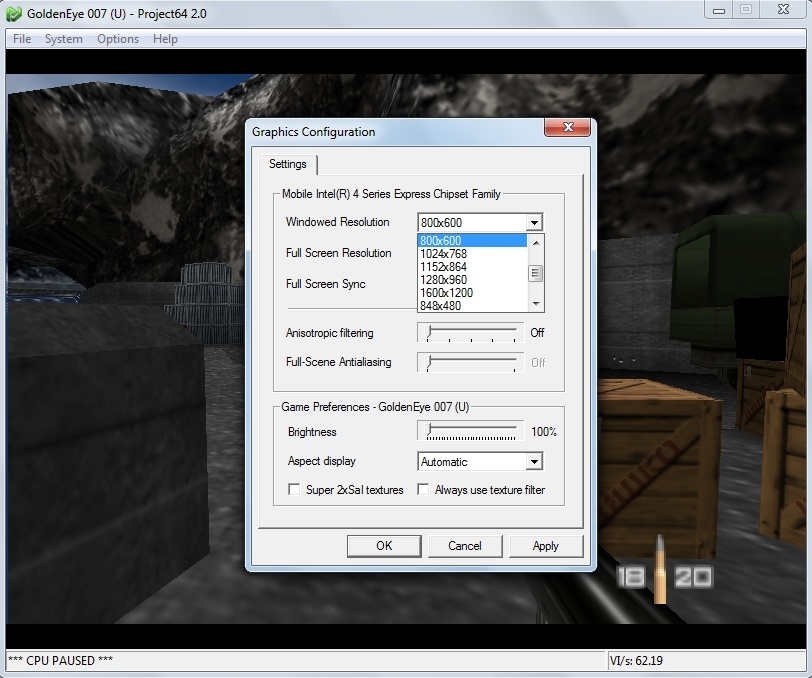This screenshot has width=812, height=678.
Task: Click the VI/s: 62.19 status bar readout
Action: click(x=636, y=661)
